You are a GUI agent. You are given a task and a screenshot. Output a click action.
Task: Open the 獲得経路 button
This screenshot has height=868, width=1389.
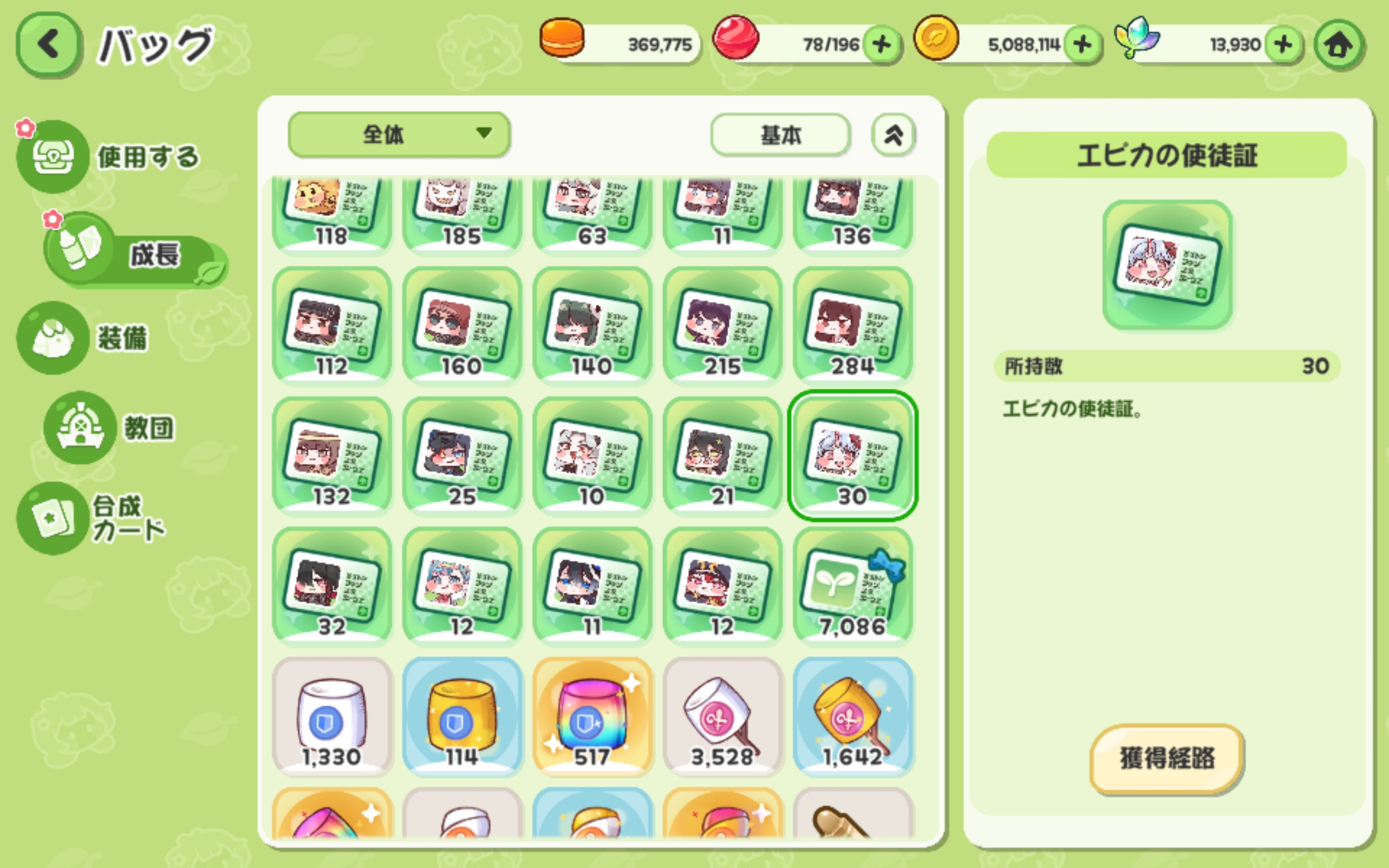click(1167, 758)
